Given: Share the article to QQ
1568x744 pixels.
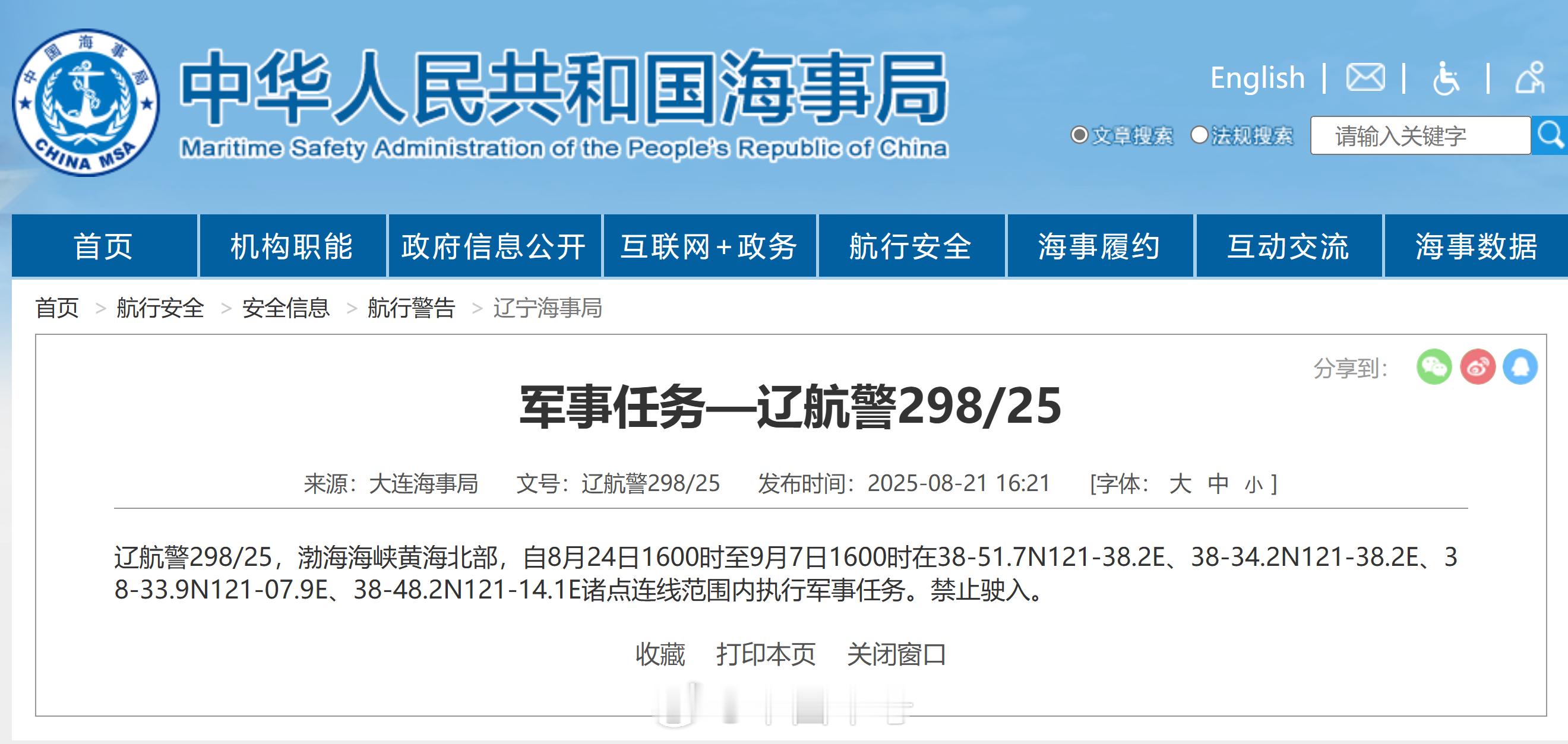Looking at the screenshot, I should click(1520, 367).
